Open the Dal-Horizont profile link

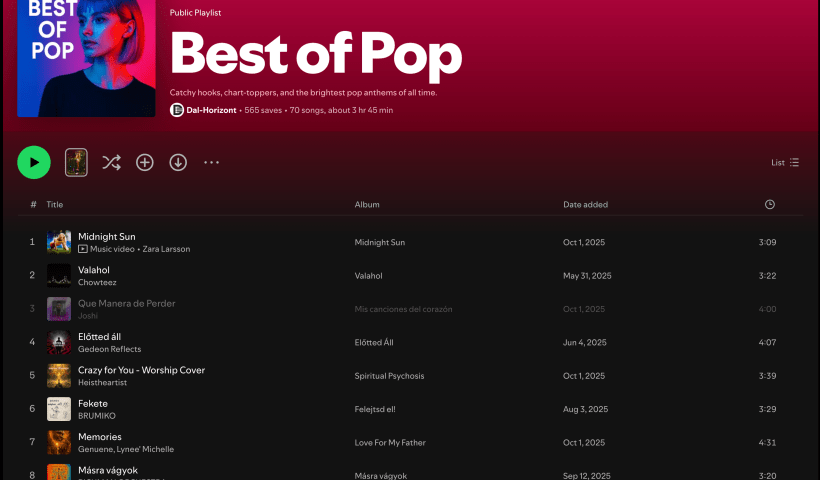[211, 110]
